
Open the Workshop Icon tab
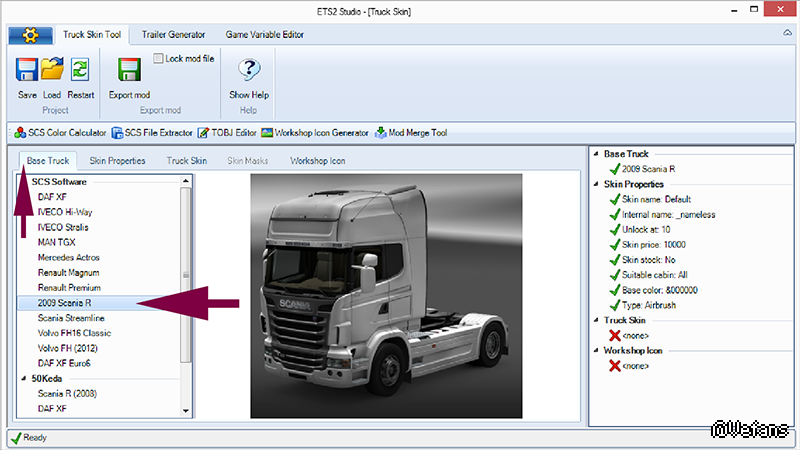tap(317, 161)
